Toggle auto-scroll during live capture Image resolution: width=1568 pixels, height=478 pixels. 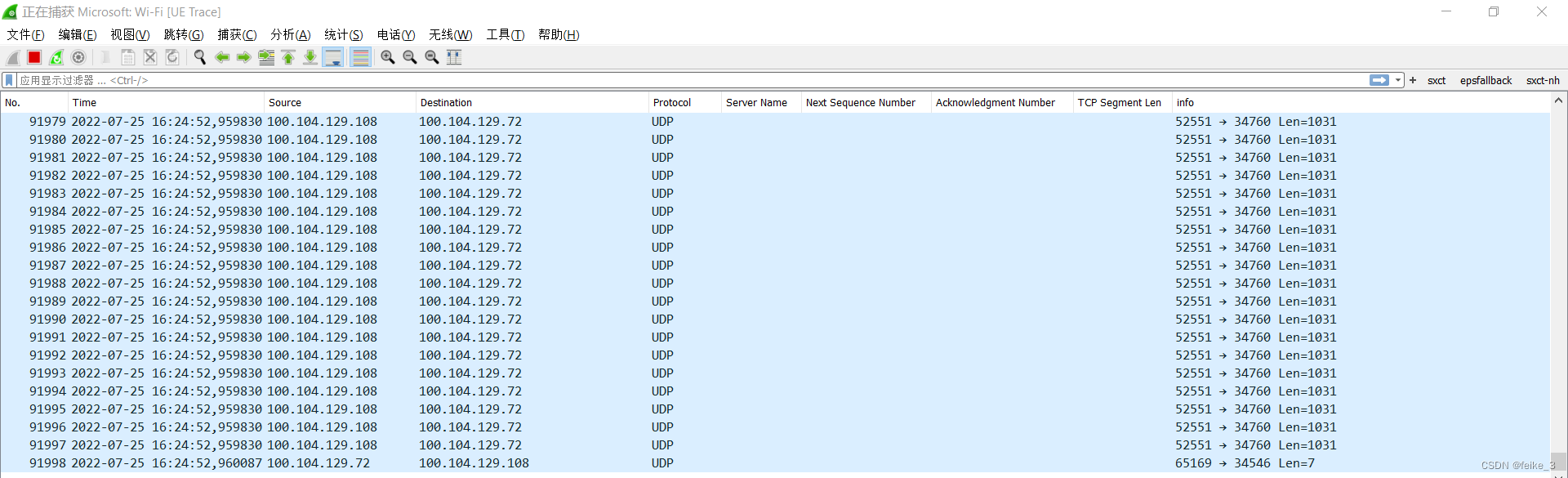point(333,57)
